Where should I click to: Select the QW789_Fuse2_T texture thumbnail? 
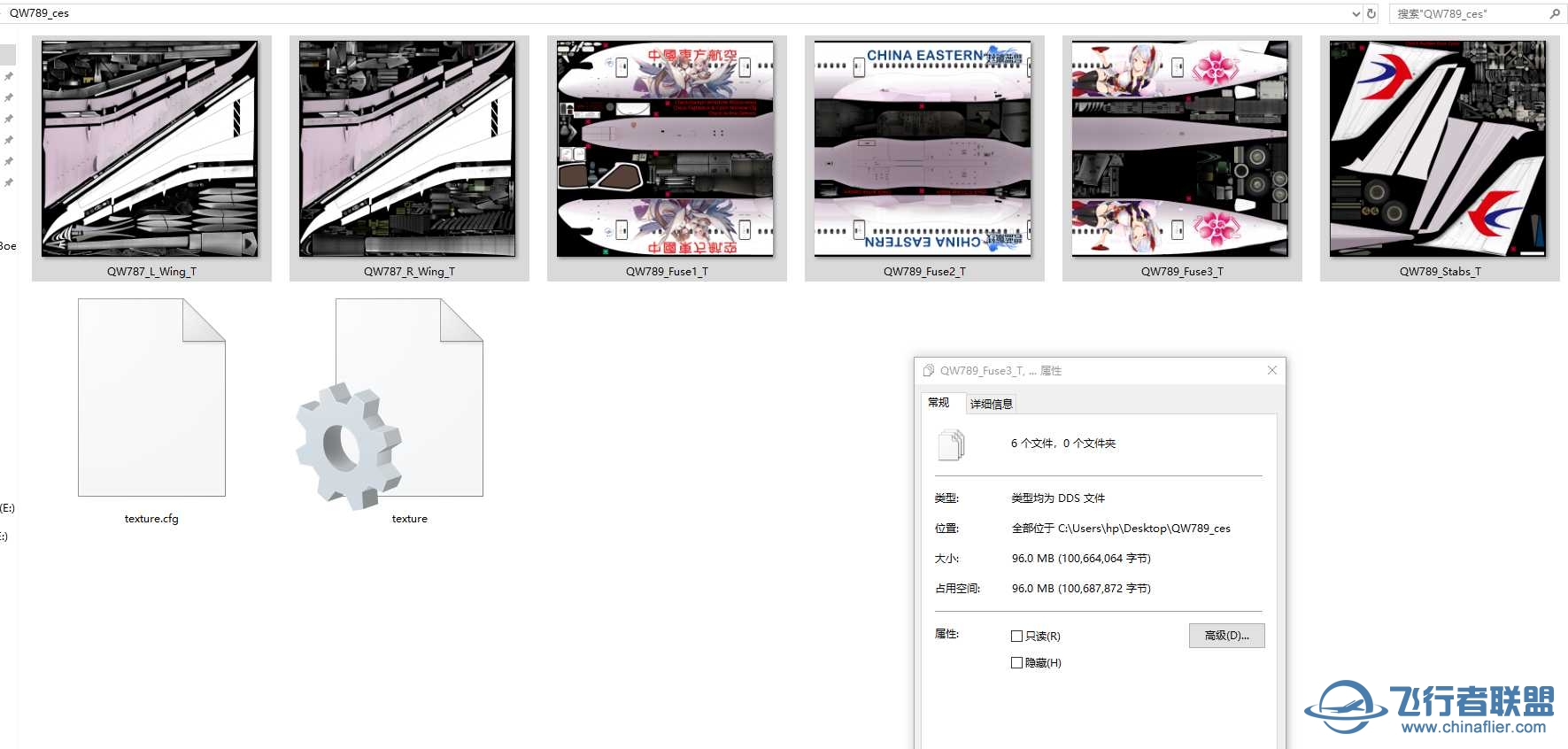(x=923, y=149)
